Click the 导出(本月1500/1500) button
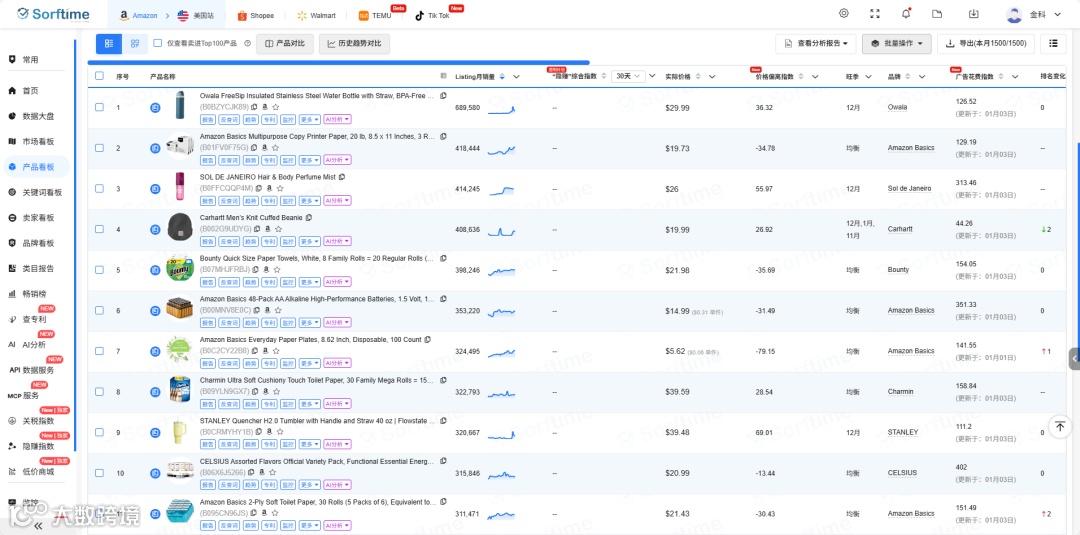Viewport: 1080px width, 535px height. click(x=986, y=43)
